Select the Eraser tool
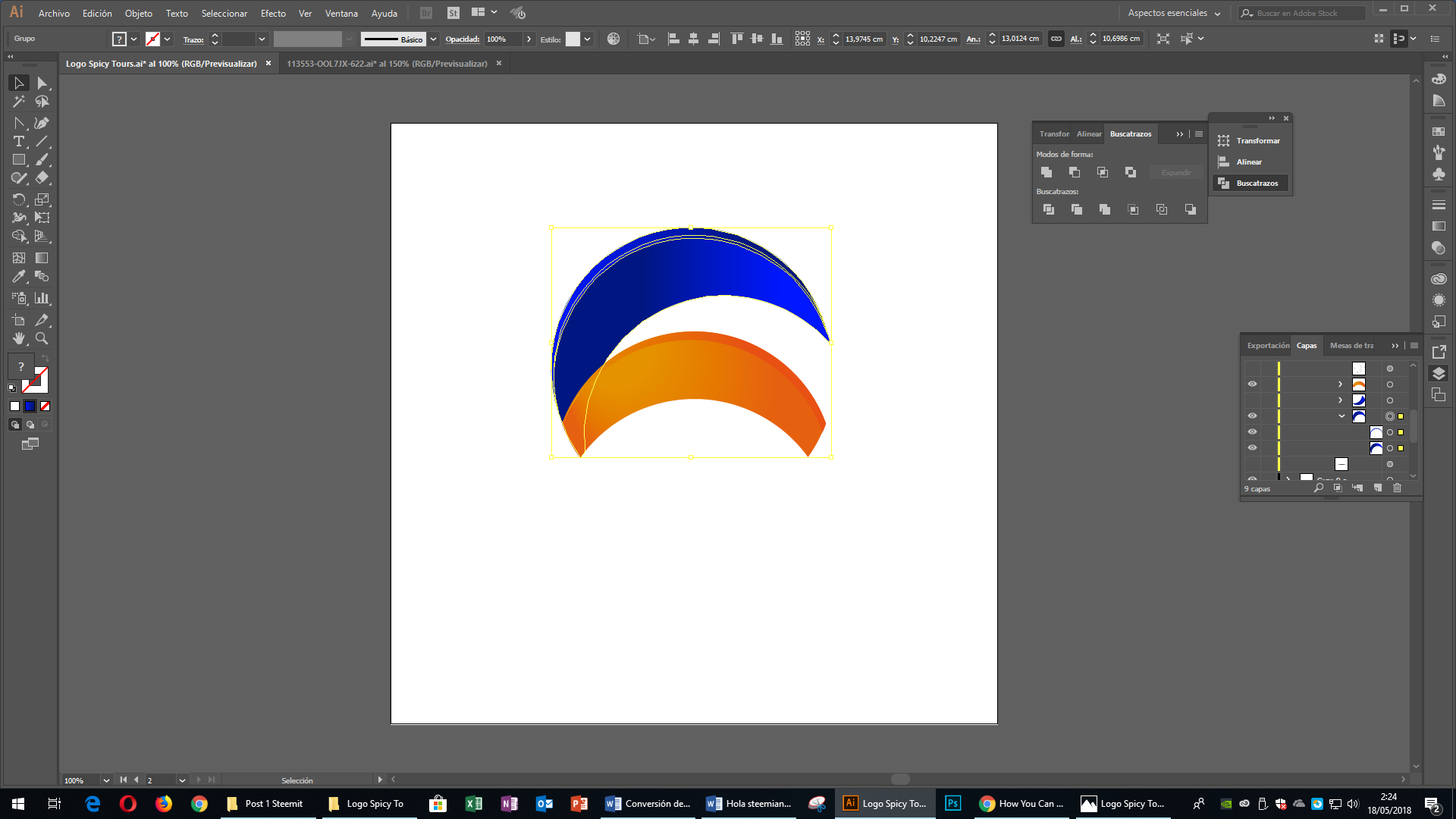This screenshot has height=819, width=1456. pos(42,178)
